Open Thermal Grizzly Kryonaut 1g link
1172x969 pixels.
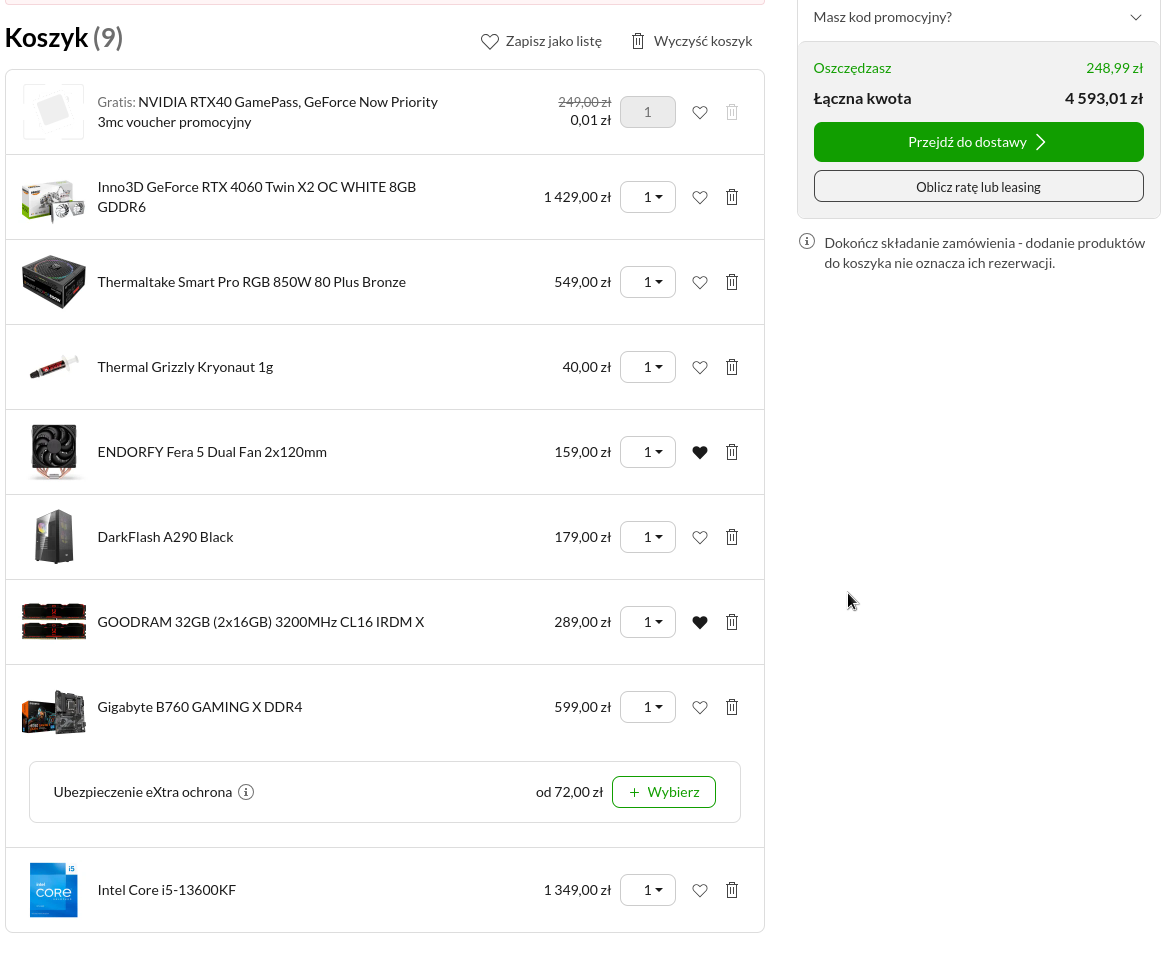[x=185, y=367]
